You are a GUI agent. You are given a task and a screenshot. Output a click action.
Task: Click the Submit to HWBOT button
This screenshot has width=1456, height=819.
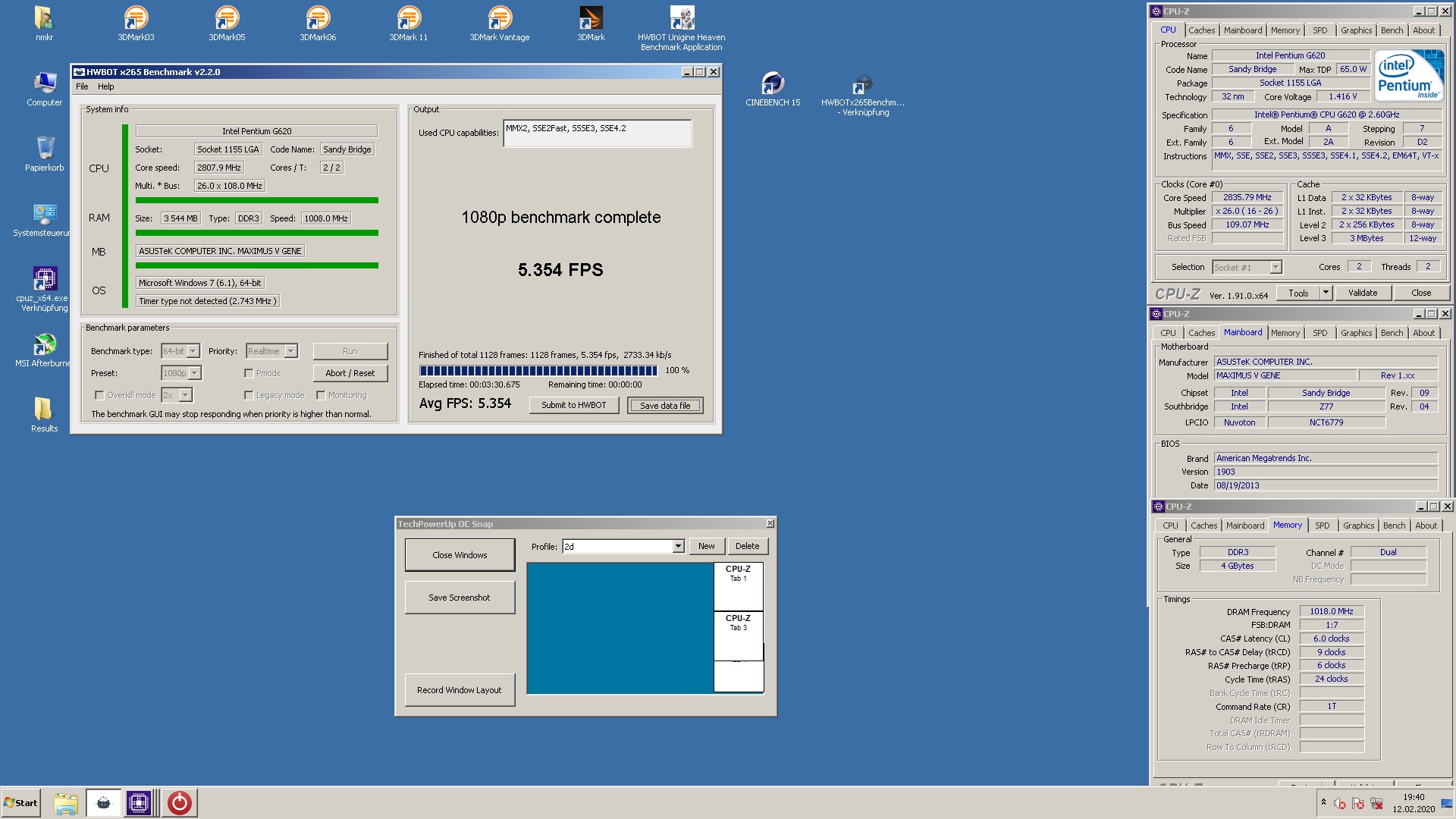(574, 405)
